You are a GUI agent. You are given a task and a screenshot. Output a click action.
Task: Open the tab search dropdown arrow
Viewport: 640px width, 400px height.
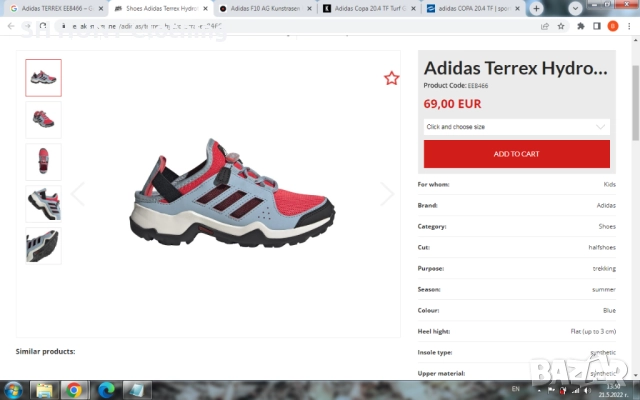(575, 8)
